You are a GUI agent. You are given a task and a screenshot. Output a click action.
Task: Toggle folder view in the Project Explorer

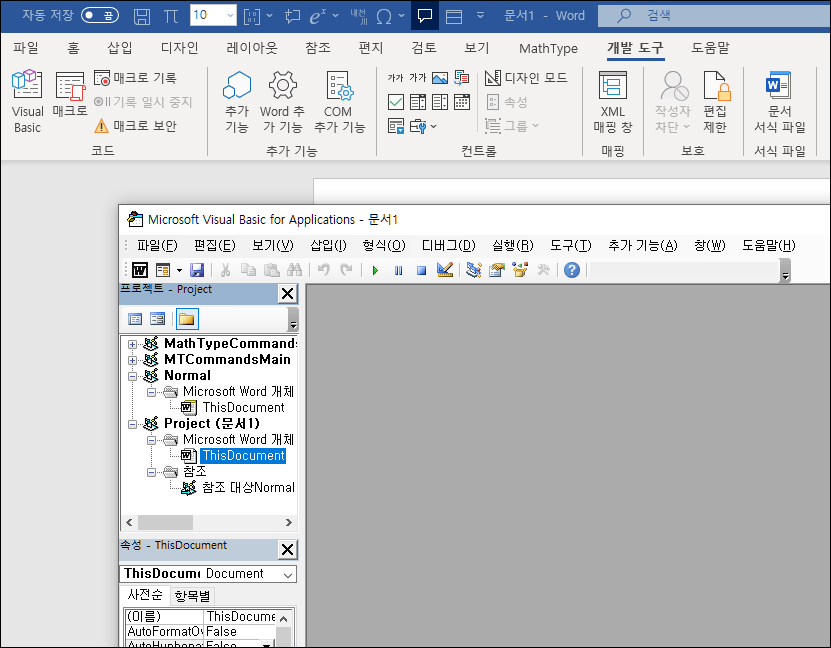(x=187, y=318)
